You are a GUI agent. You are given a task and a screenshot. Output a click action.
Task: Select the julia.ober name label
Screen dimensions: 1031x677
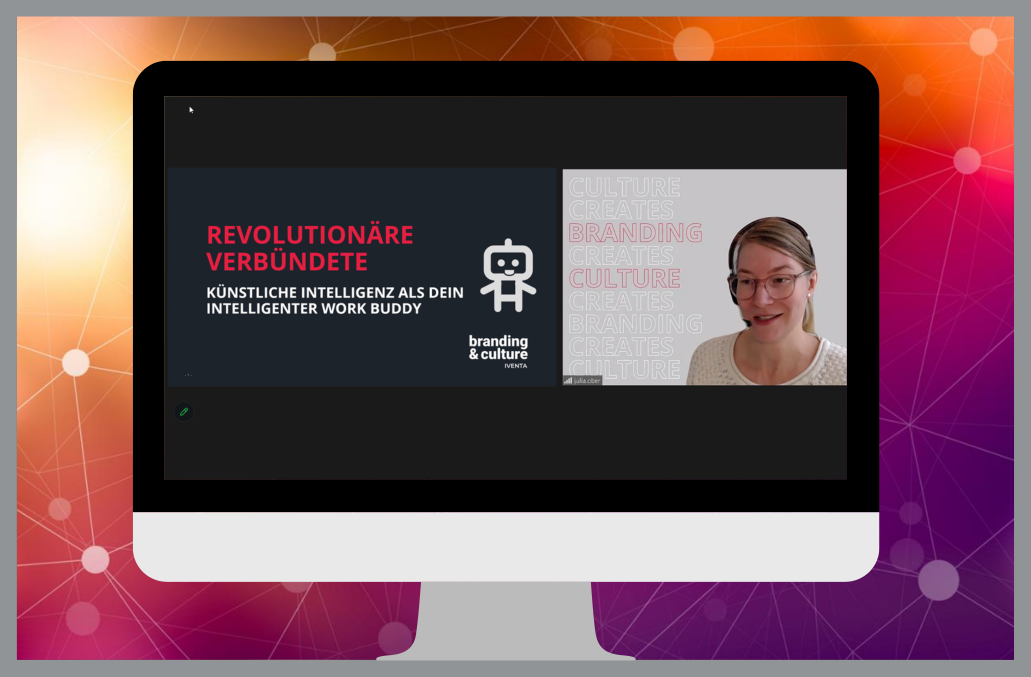click(x=587, y=381)
